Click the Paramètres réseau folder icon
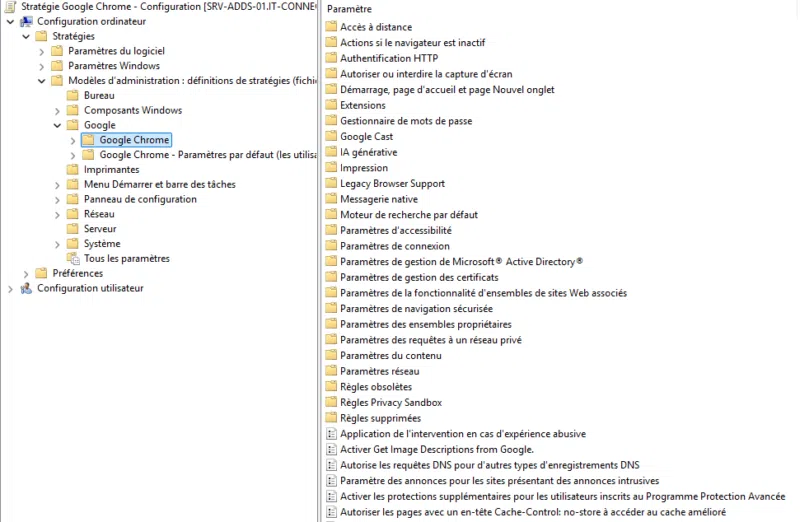 point(332,371)
